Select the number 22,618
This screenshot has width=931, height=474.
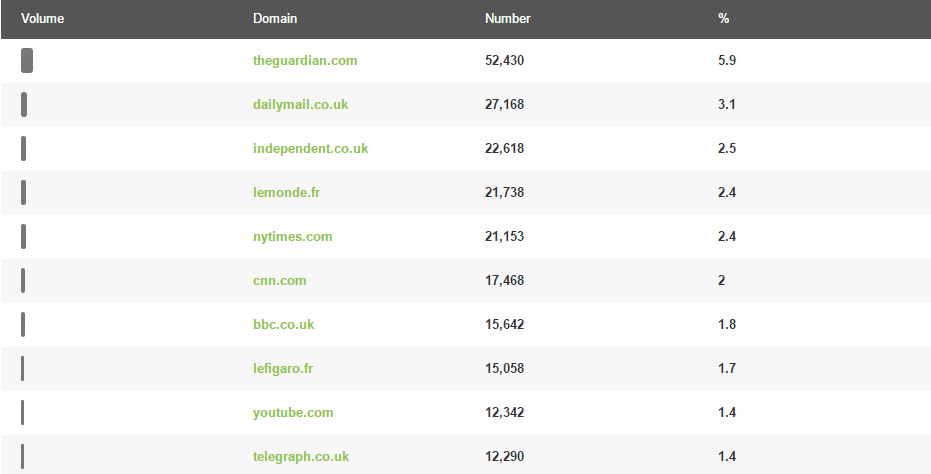[505, 148]
